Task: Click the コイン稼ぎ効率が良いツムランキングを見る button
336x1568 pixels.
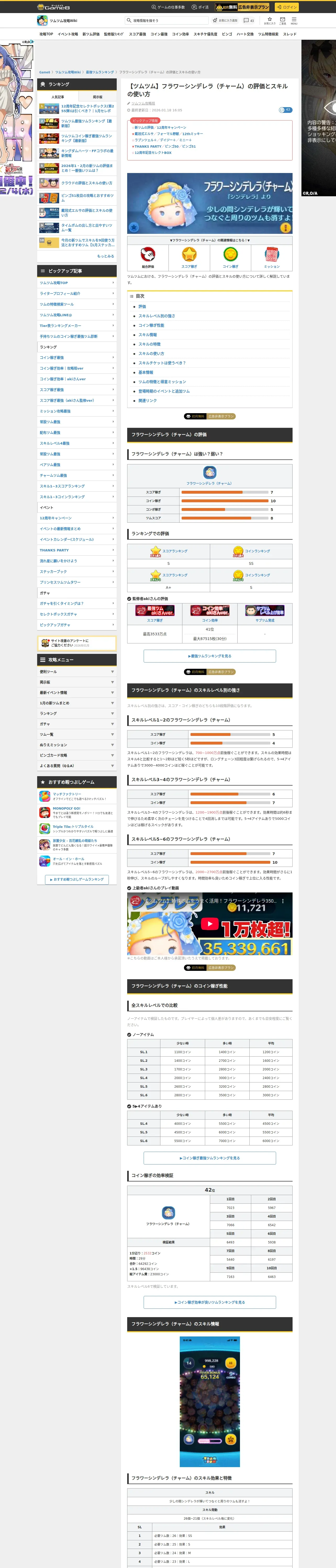Action: 210,1302
